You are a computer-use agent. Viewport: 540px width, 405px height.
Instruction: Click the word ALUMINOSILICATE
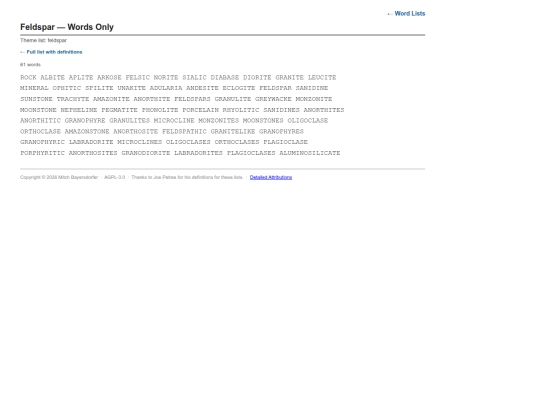pos(310,153)
